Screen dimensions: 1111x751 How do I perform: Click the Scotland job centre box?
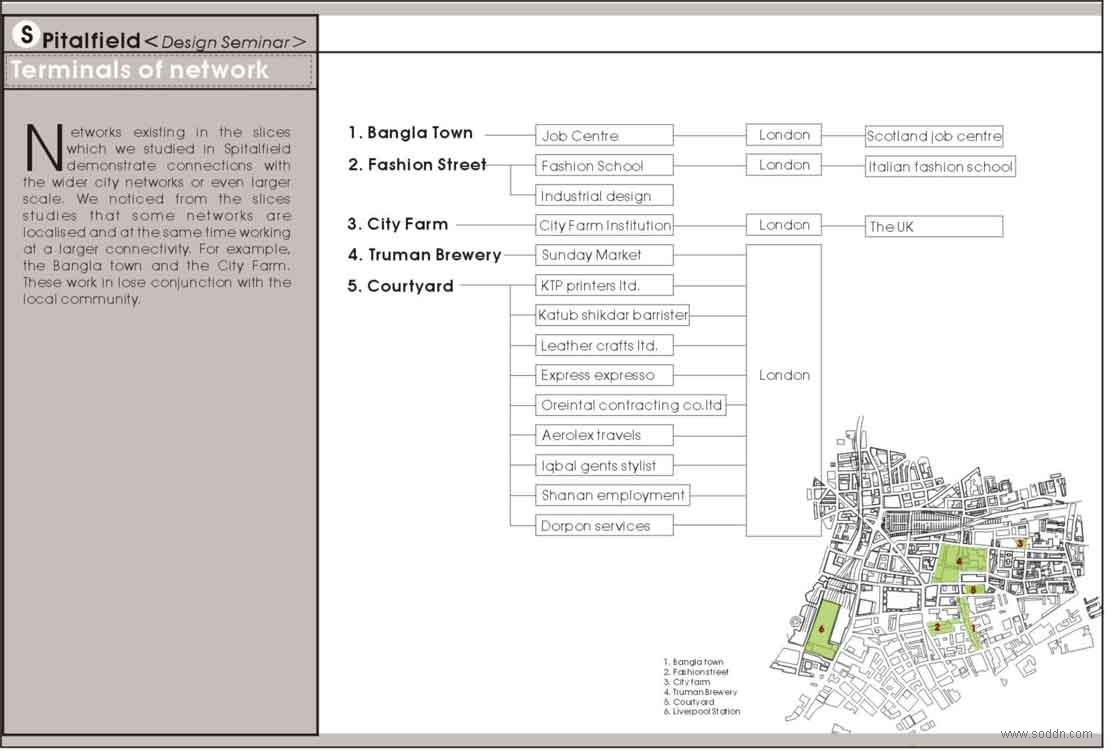click(x=934, y=136)
